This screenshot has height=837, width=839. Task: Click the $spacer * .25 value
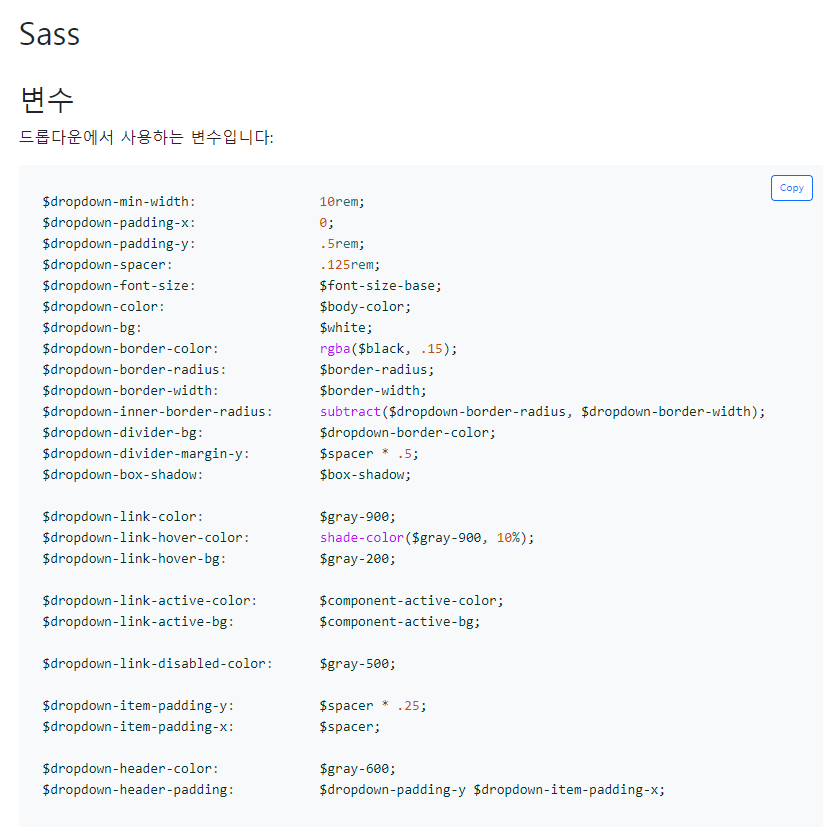point(372,705)
